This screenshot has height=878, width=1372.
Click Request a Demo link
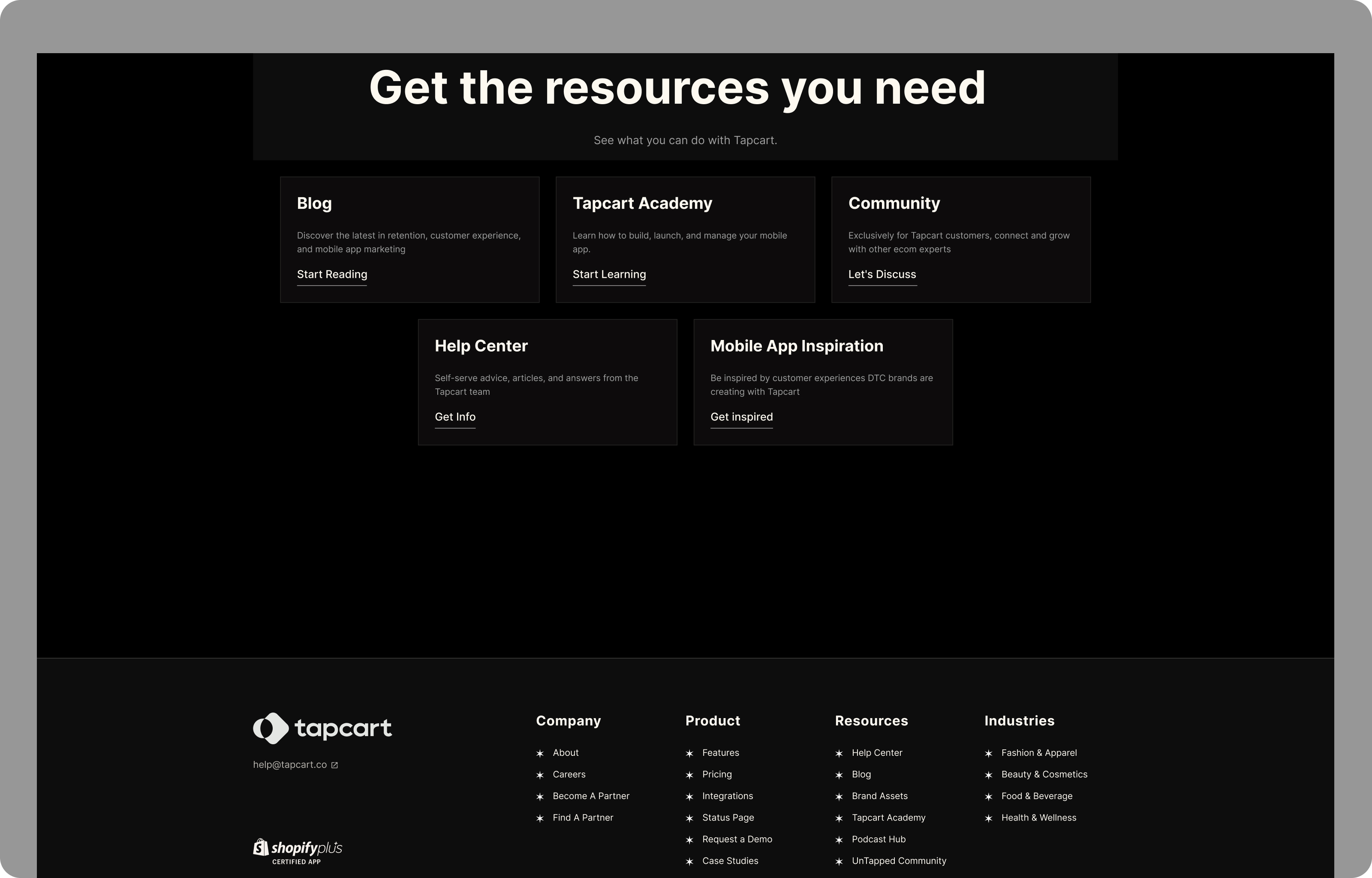[x=737, y=839]
